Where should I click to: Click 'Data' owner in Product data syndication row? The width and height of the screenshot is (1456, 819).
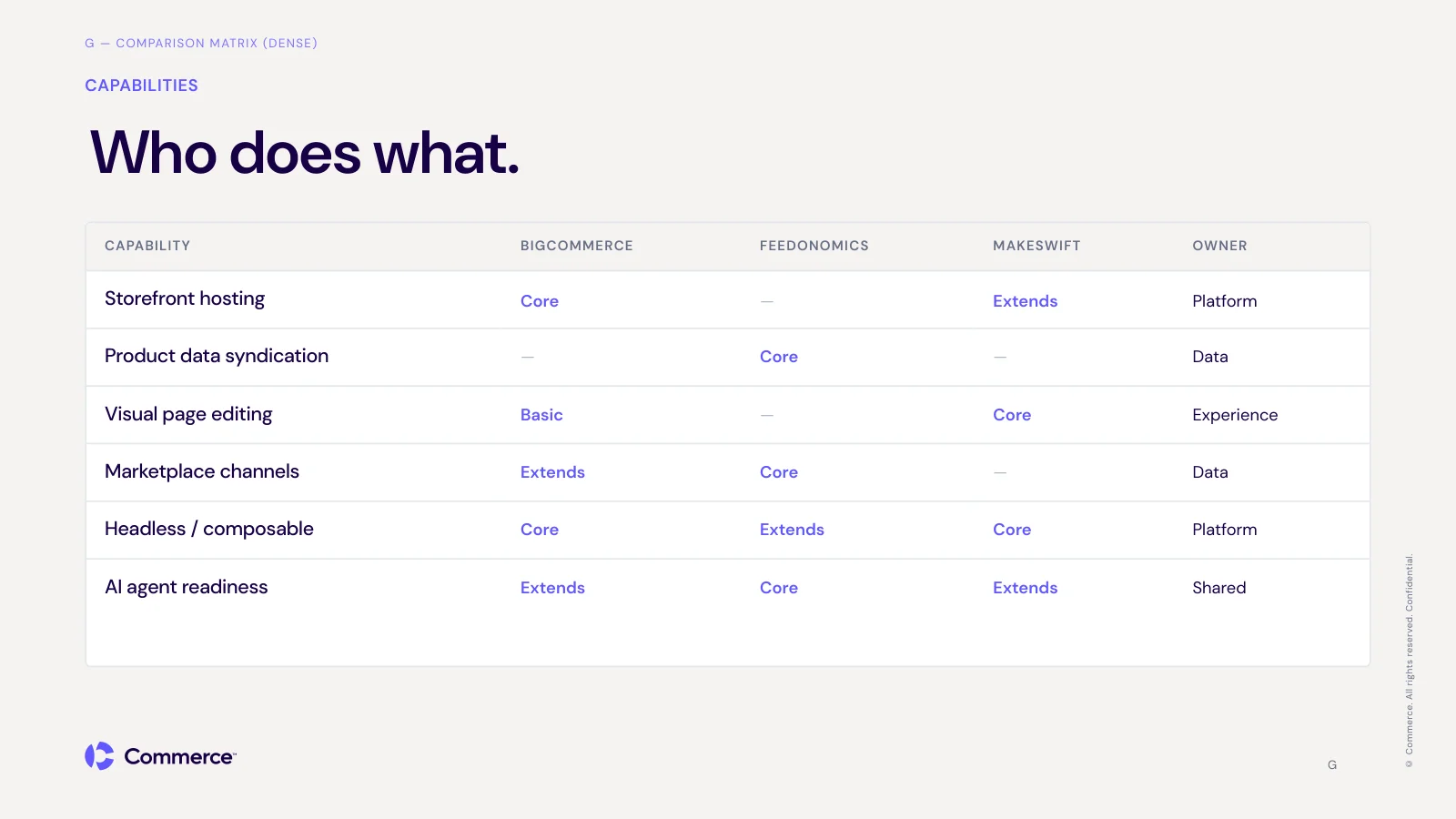click(x=1210, y=357)
